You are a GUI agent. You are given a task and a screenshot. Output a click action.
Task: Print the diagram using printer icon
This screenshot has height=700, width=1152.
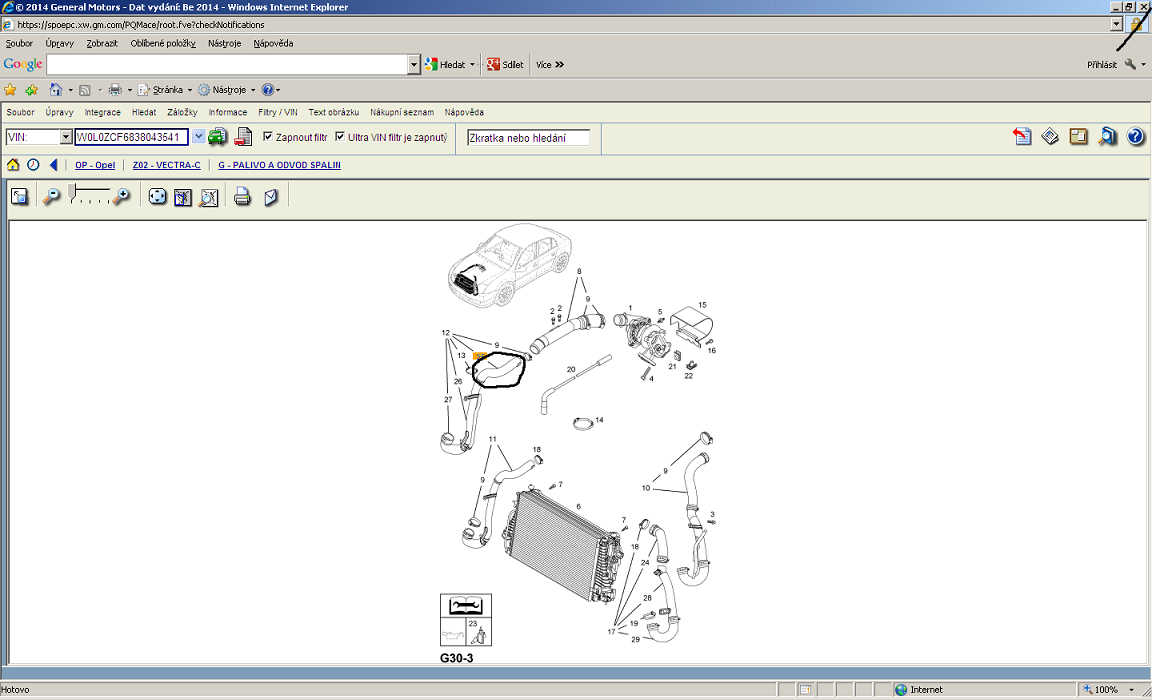click(242, 197)
